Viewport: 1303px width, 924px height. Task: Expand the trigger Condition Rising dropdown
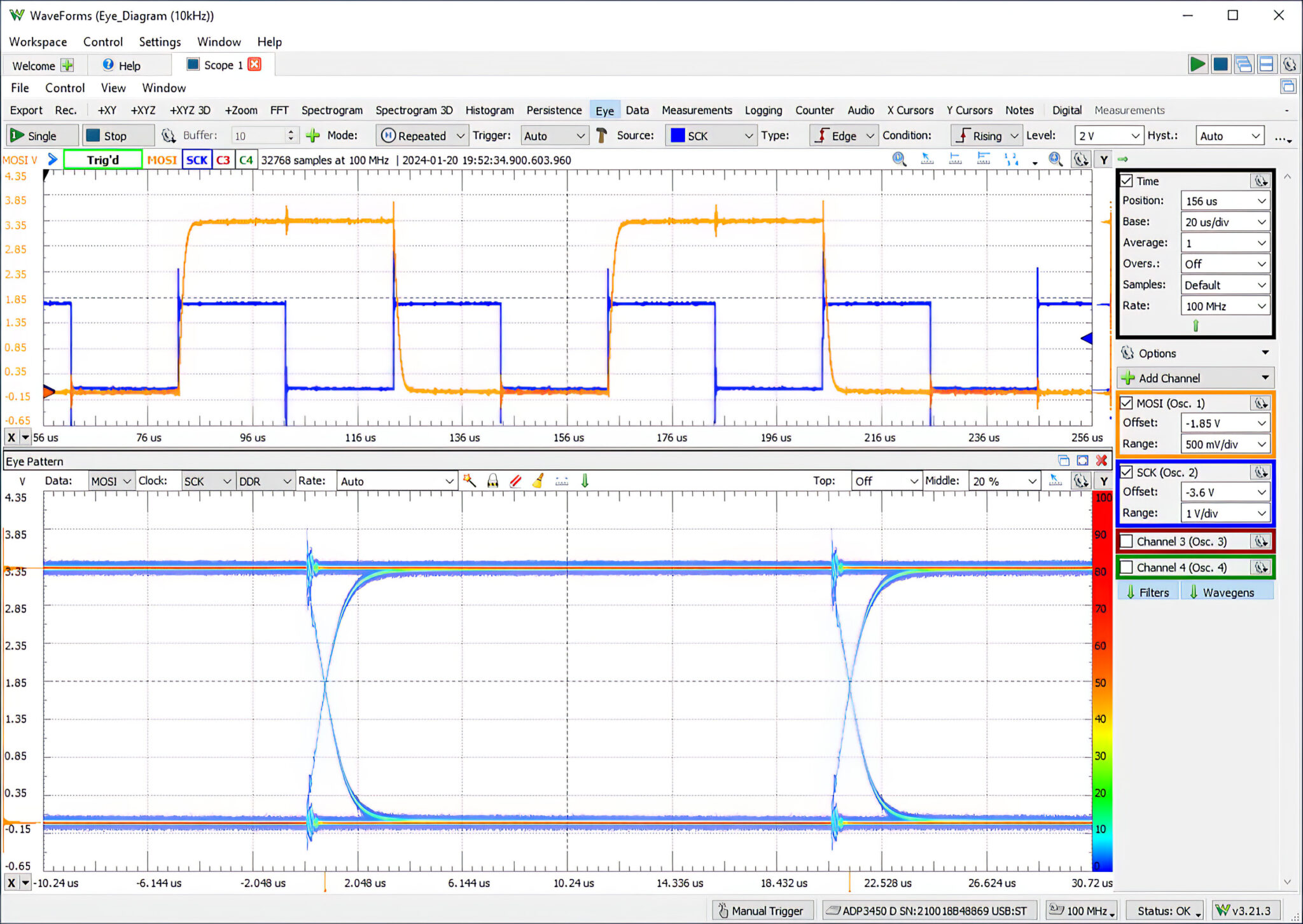(x=988, y=135)
